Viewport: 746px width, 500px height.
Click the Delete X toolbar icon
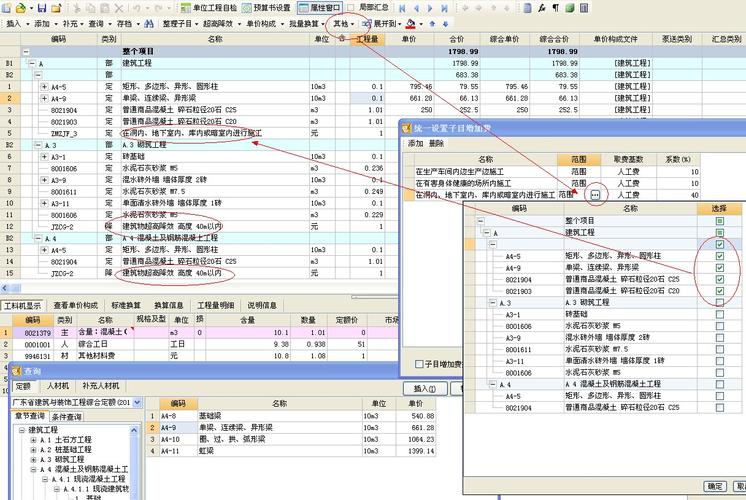(119, 8)
